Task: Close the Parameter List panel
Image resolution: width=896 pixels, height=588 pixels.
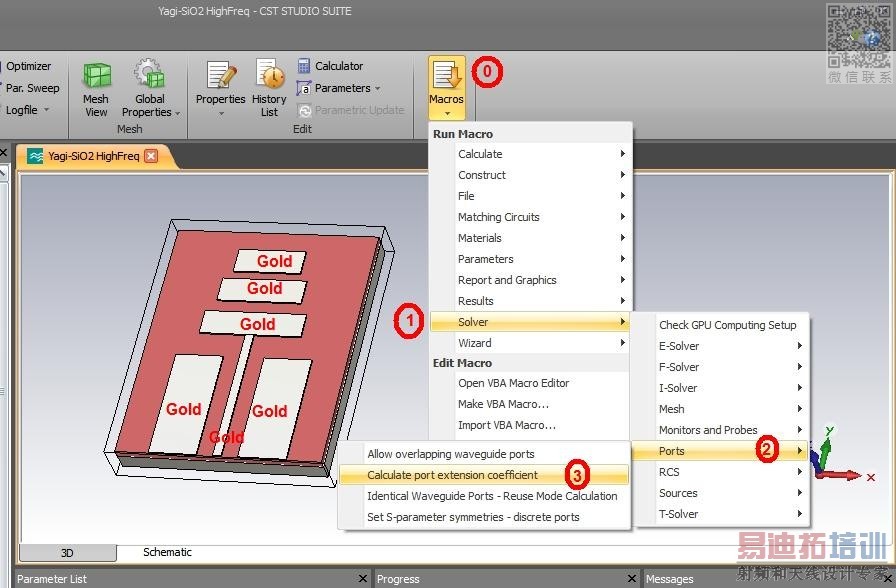Action: pyautogui.click(x=363, y=579)
